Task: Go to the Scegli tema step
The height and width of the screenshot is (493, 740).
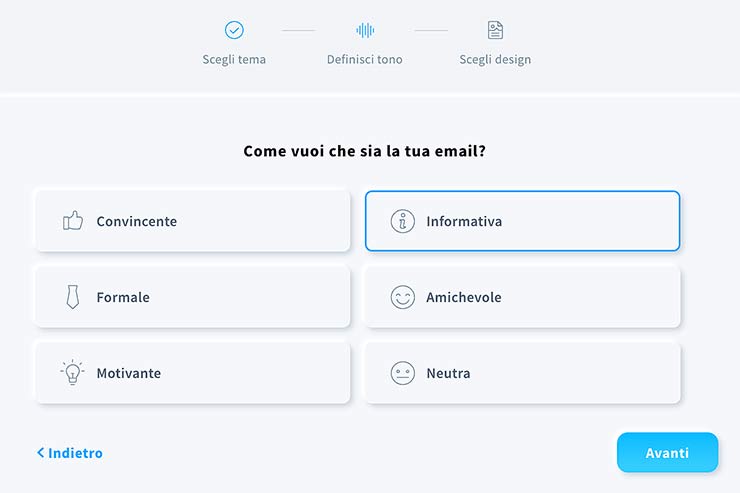Action: [234, 59]
